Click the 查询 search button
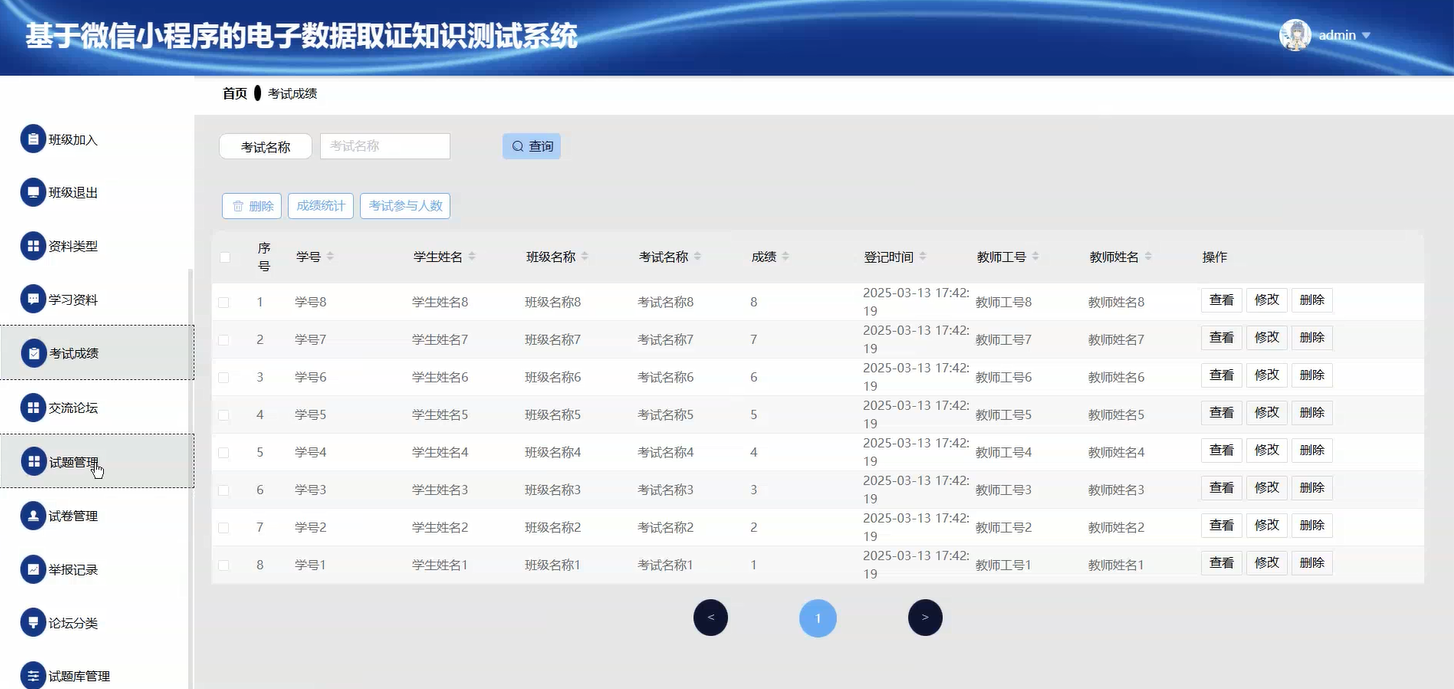Image resolution: width=1454 pixels, height=689 pixels. [x=531, y=146]
